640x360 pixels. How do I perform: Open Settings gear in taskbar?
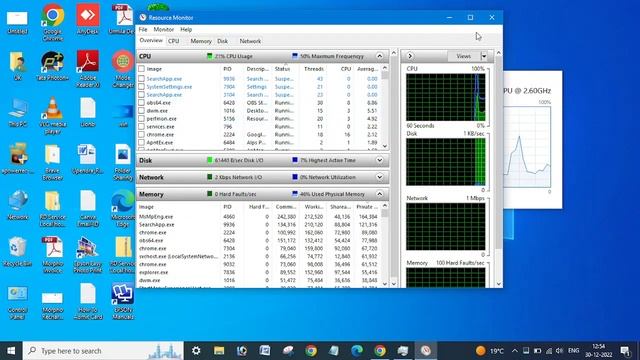point(196,351)
